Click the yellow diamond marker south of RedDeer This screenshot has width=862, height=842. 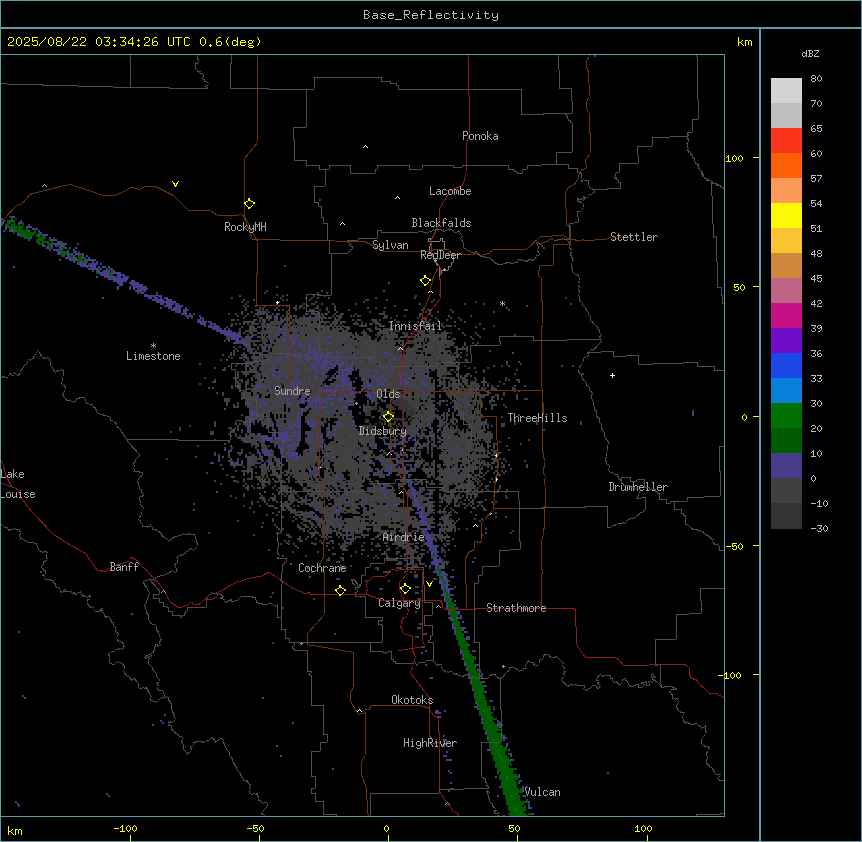426,281
